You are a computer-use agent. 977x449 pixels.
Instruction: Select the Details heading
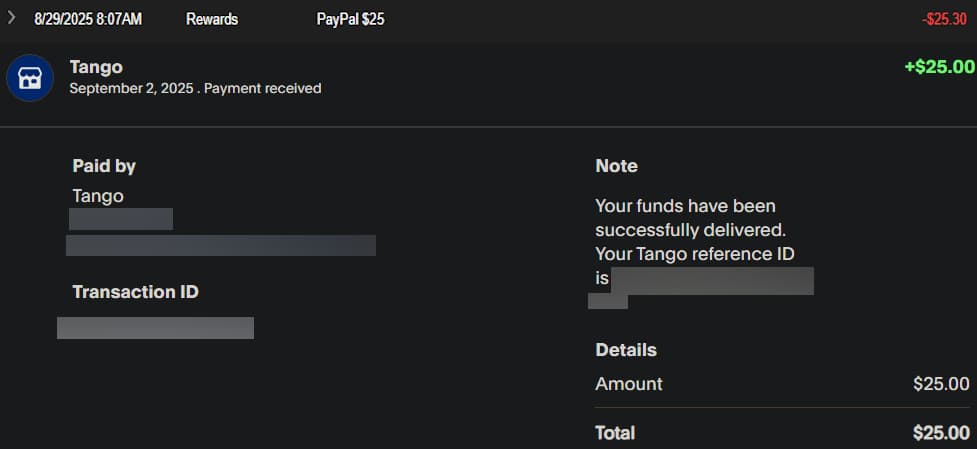(x=626, y=350)
